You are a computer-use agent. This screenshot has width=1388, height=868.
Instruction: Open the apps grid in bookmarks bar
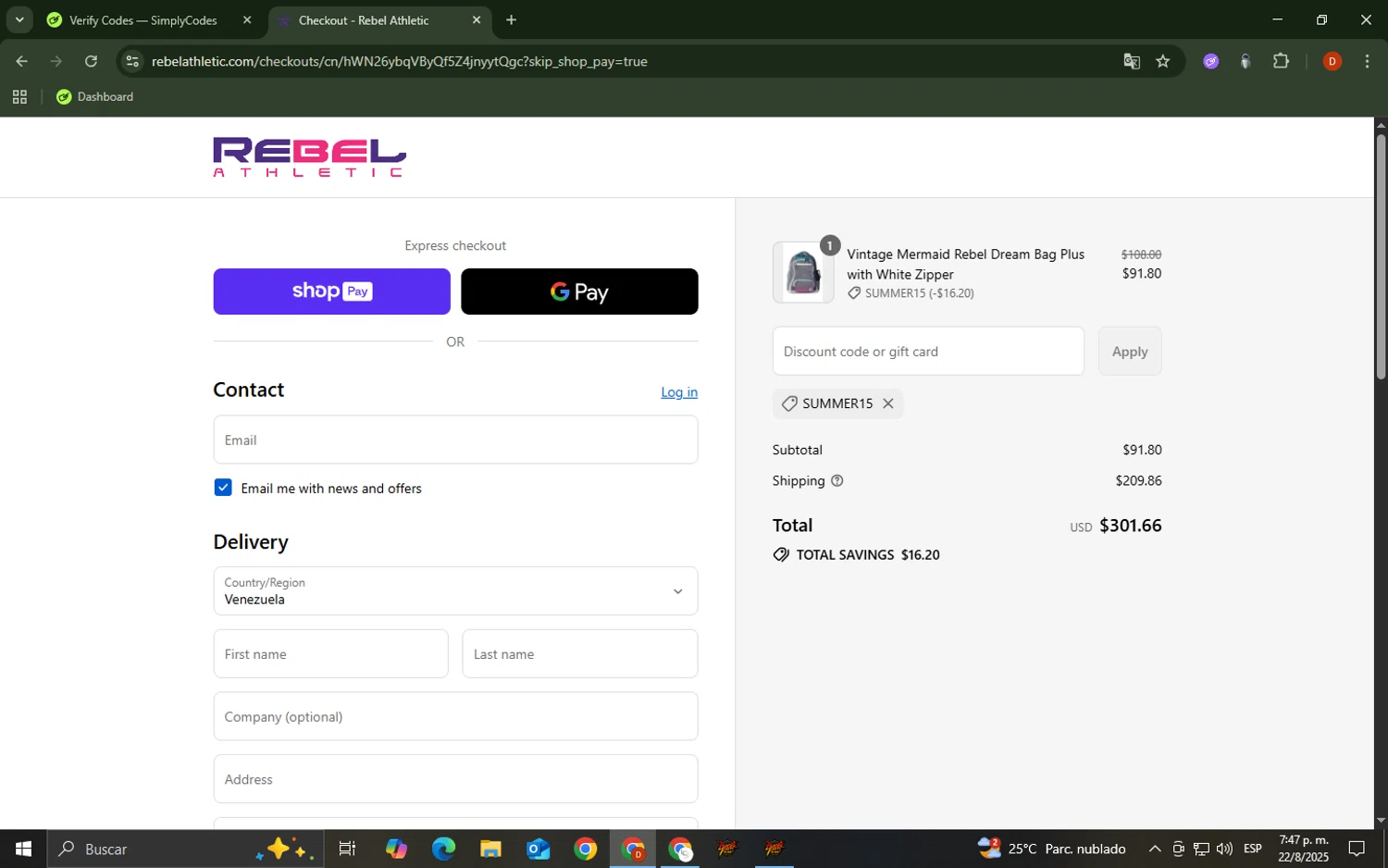click(x=19, y=96)
